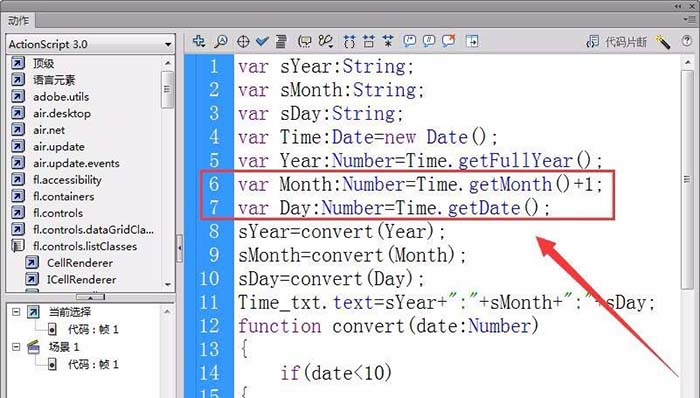Click toolbox scrollbar up arrow

pyautogui.click(x=168, y=63)
